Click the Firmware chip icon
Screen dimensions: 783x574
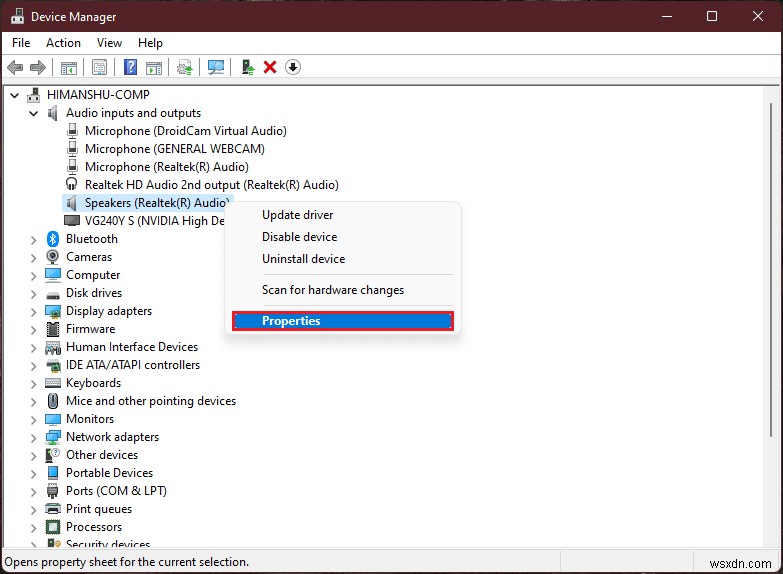[x=53, y=329]
